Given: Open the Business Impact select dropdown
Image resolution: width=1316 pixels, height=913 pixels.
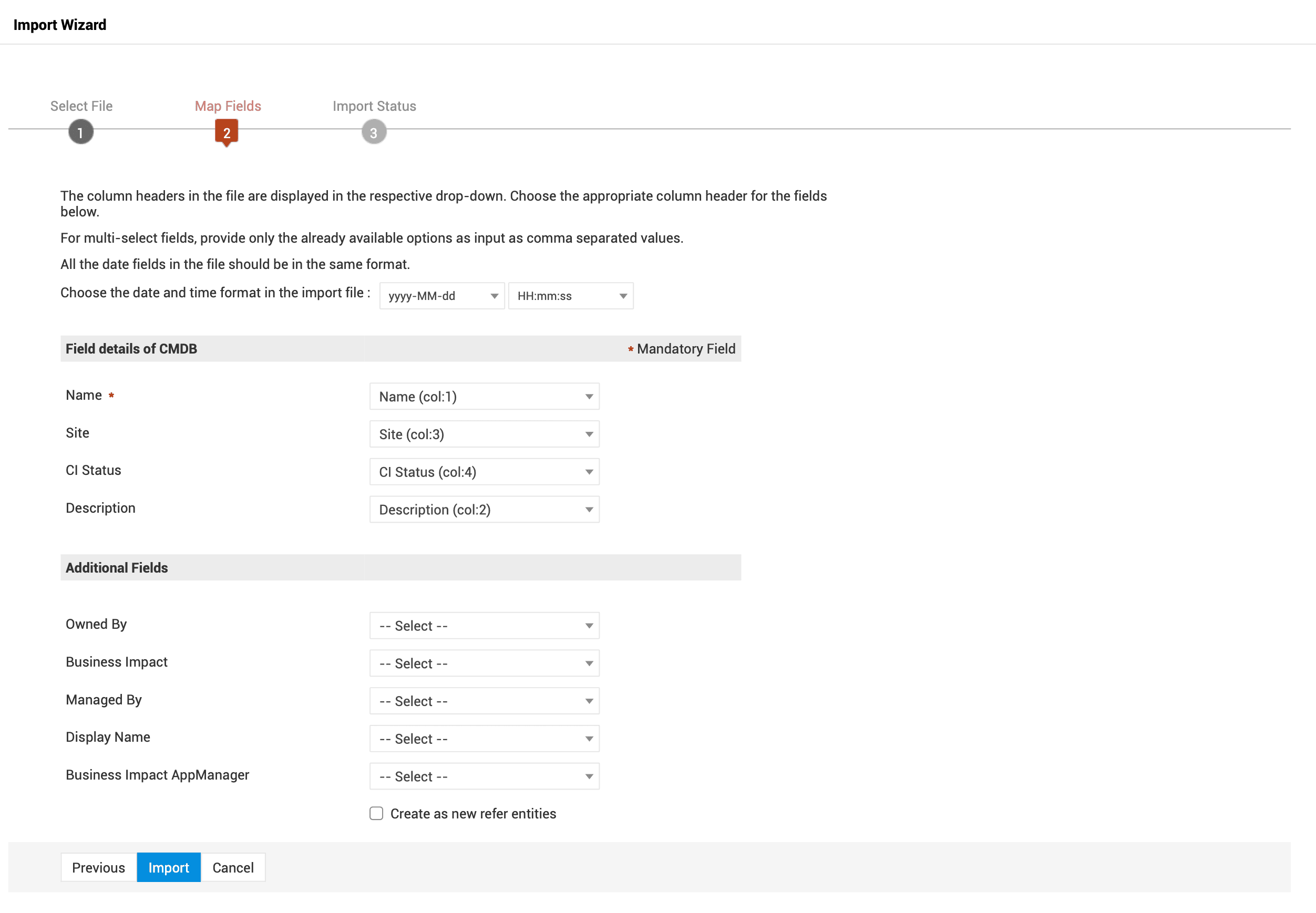Looking at the screenshot, I should point(484,663).
